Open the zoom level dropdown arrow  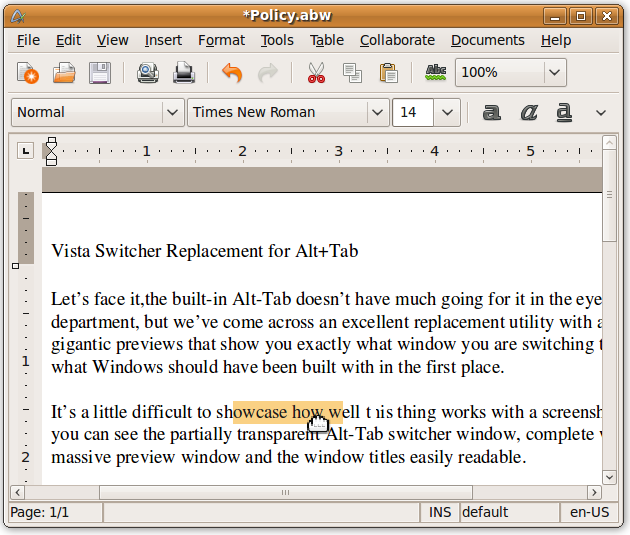pos(554,72)
